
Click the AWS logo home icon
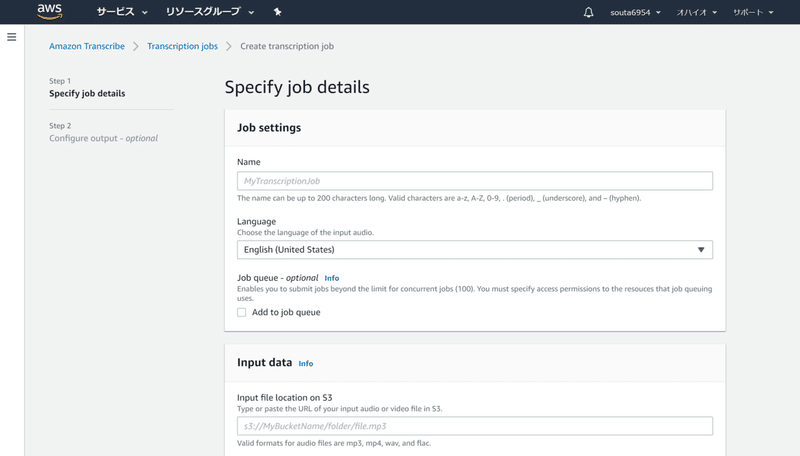tap(49, 12)
